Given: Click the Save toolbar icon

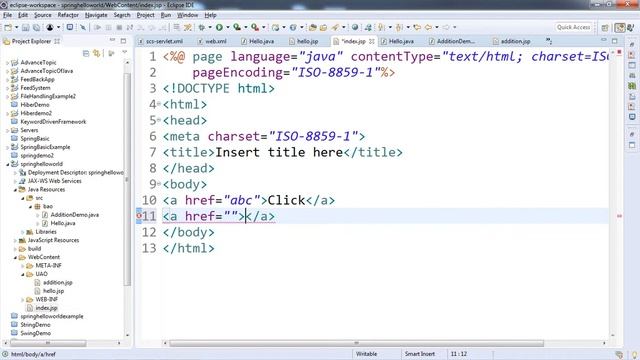Looking at the screenshot, I should [25, 27].
